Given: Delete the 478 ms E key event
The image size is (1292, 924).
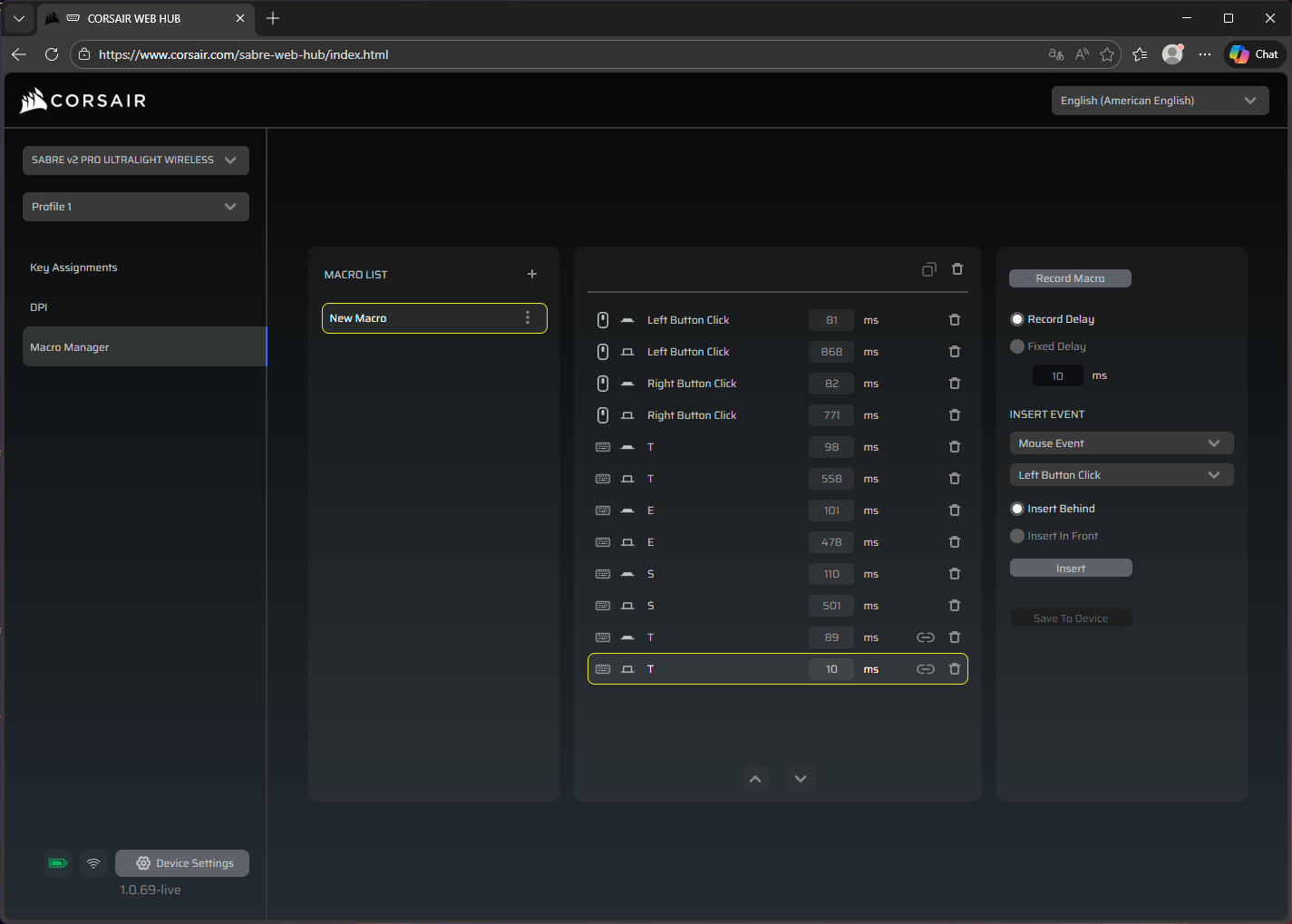Looking at the screenshot, I should (x=954, y=542).
